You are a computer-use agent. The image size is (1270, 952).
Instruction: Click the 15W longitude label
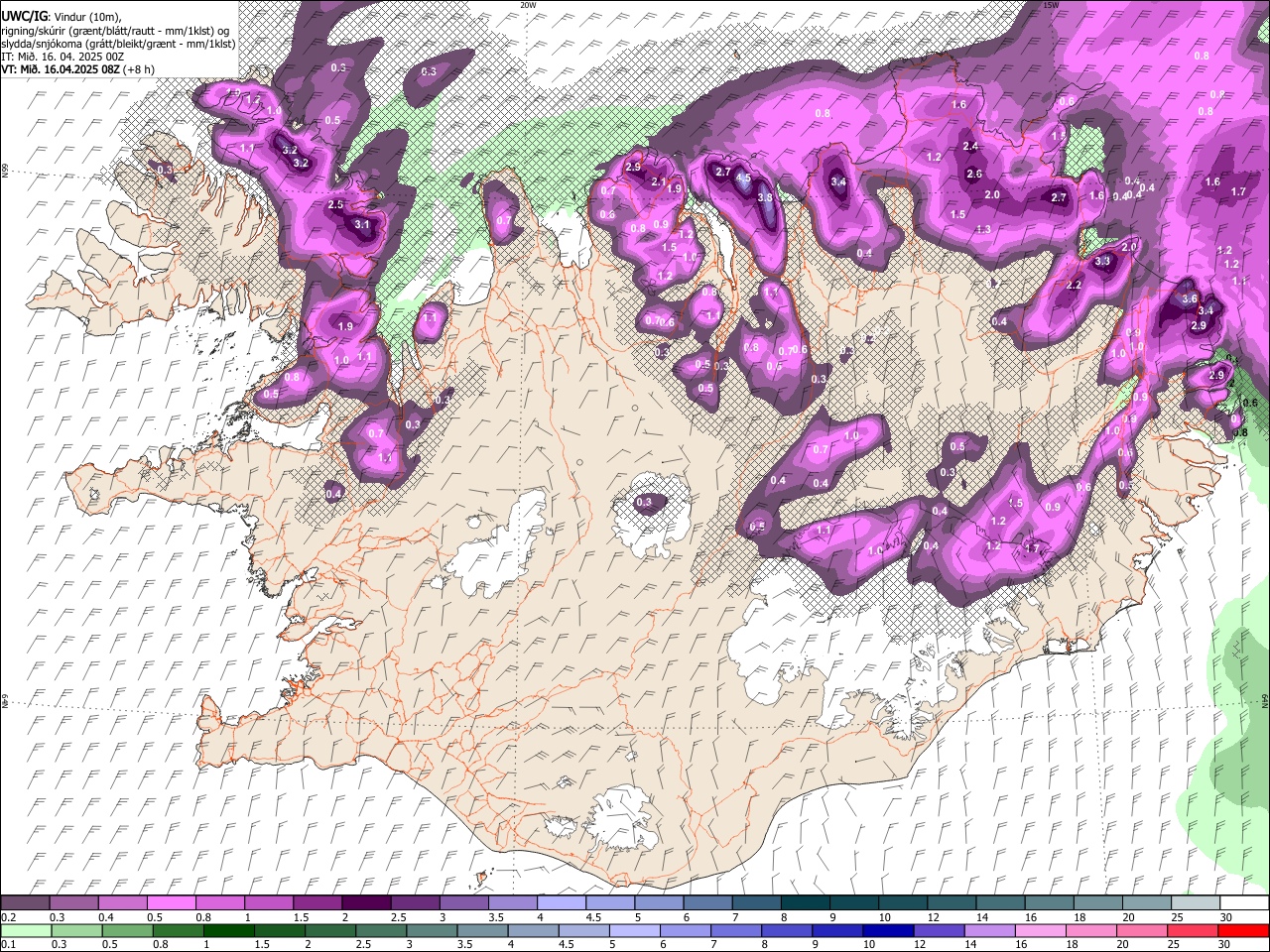pyautogui.click(x=1052, y=5)
